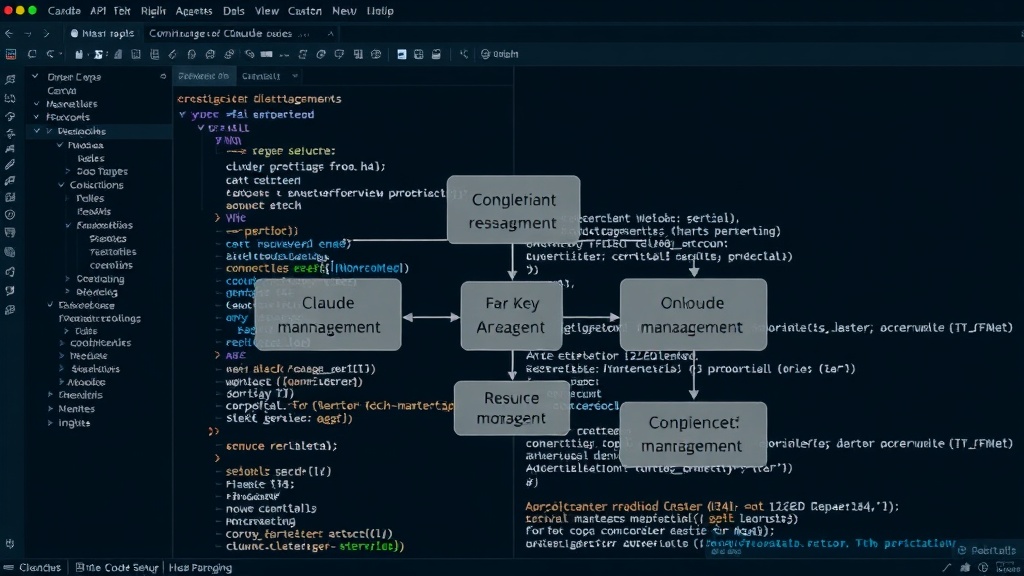The height and width of the screenshot is (576, 1024).
Task: Open the View menu
Action: click(x=266, y=11)
